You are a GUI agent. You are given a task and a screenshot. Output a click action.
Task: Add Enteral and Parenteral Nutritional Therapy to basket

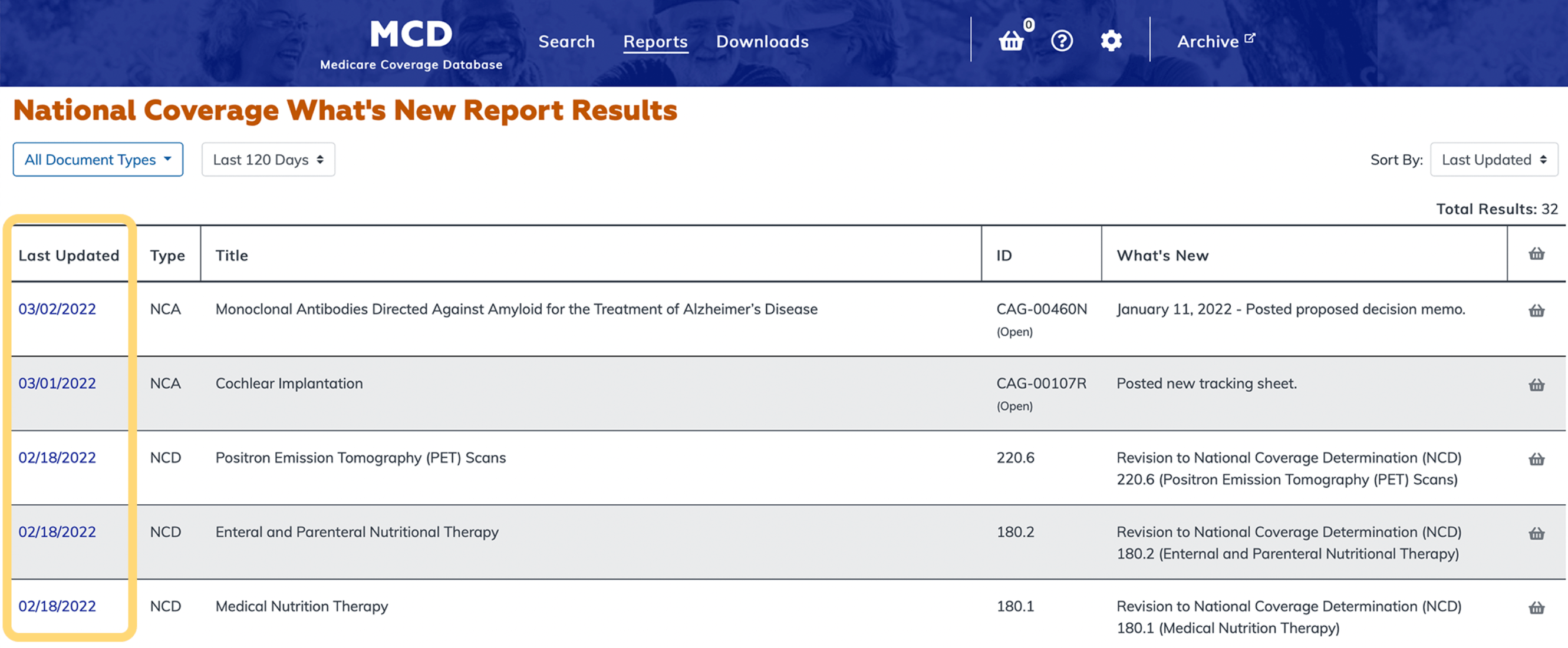[x=1536, y=533]
